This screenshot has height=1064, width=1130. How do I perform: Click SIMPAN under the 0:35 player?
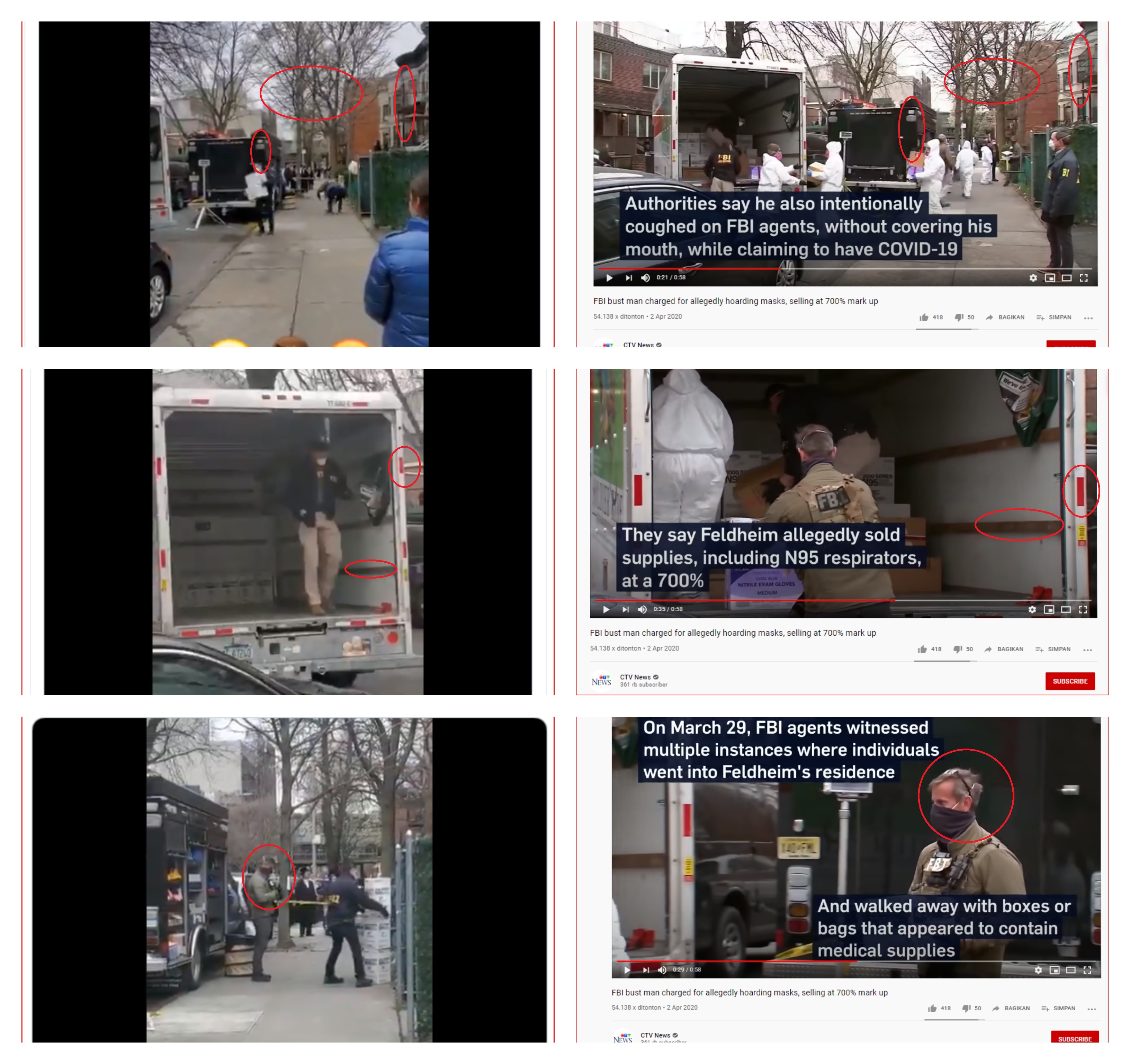click(1053, 649)
